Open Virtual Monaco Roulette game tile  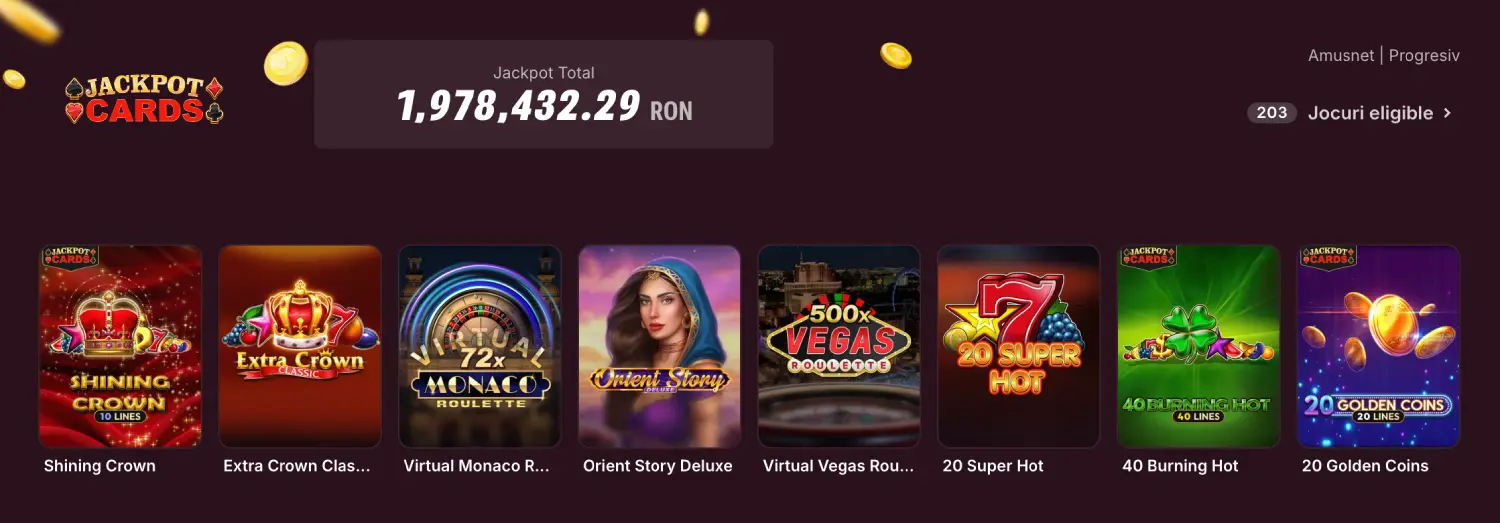(480, 346)
